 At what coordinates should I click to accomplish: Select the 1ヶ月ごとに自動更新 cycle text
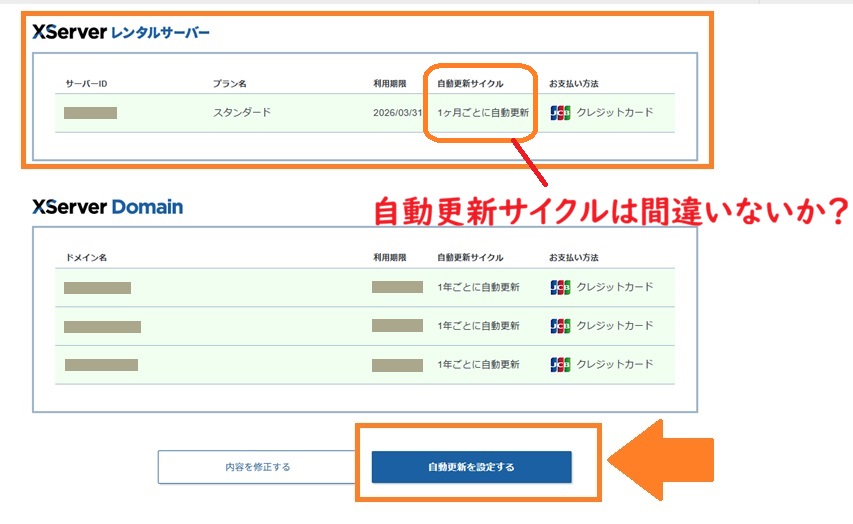coord(483,113)
